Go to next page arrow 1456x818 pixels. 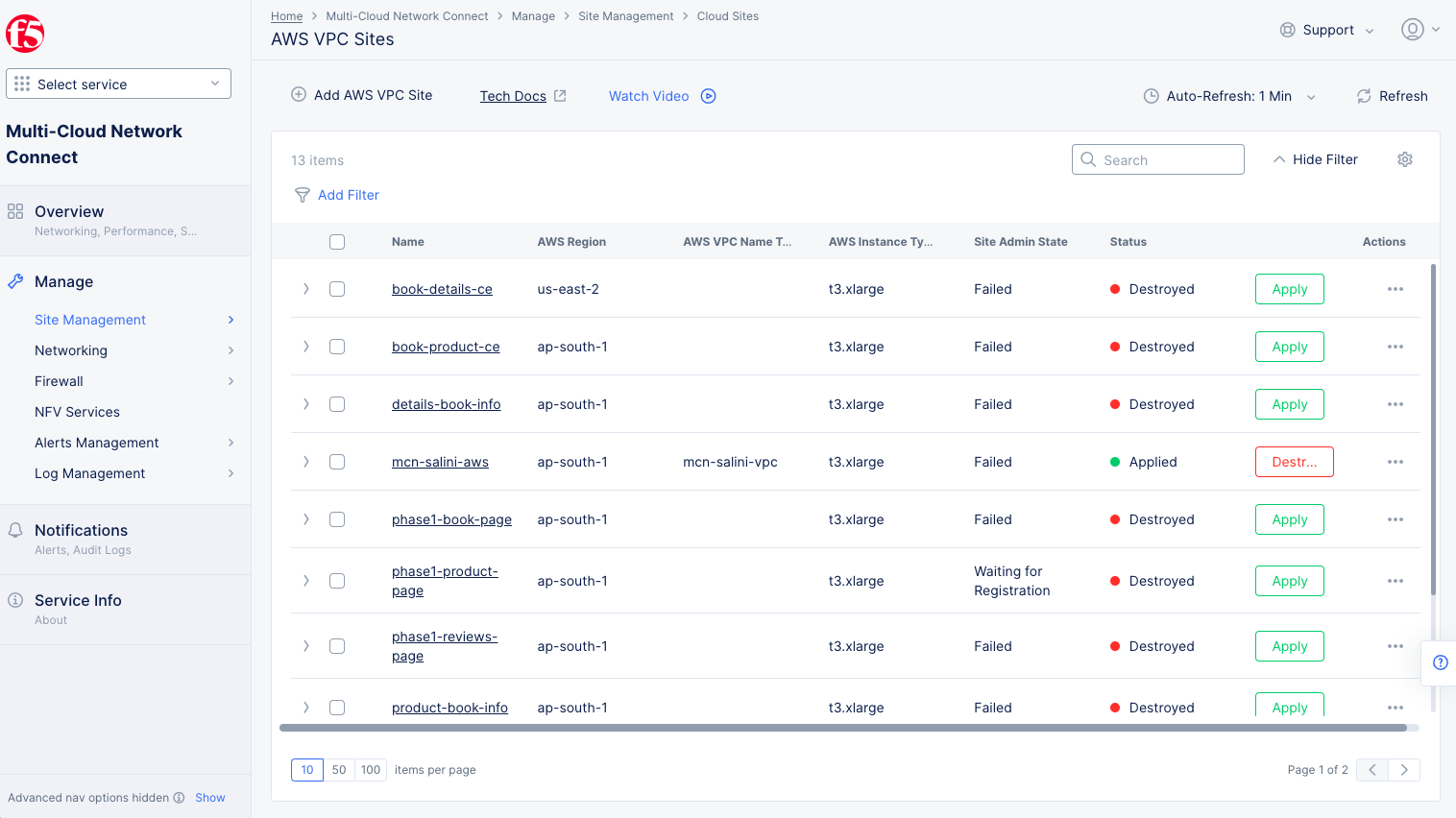point(1403,770)
